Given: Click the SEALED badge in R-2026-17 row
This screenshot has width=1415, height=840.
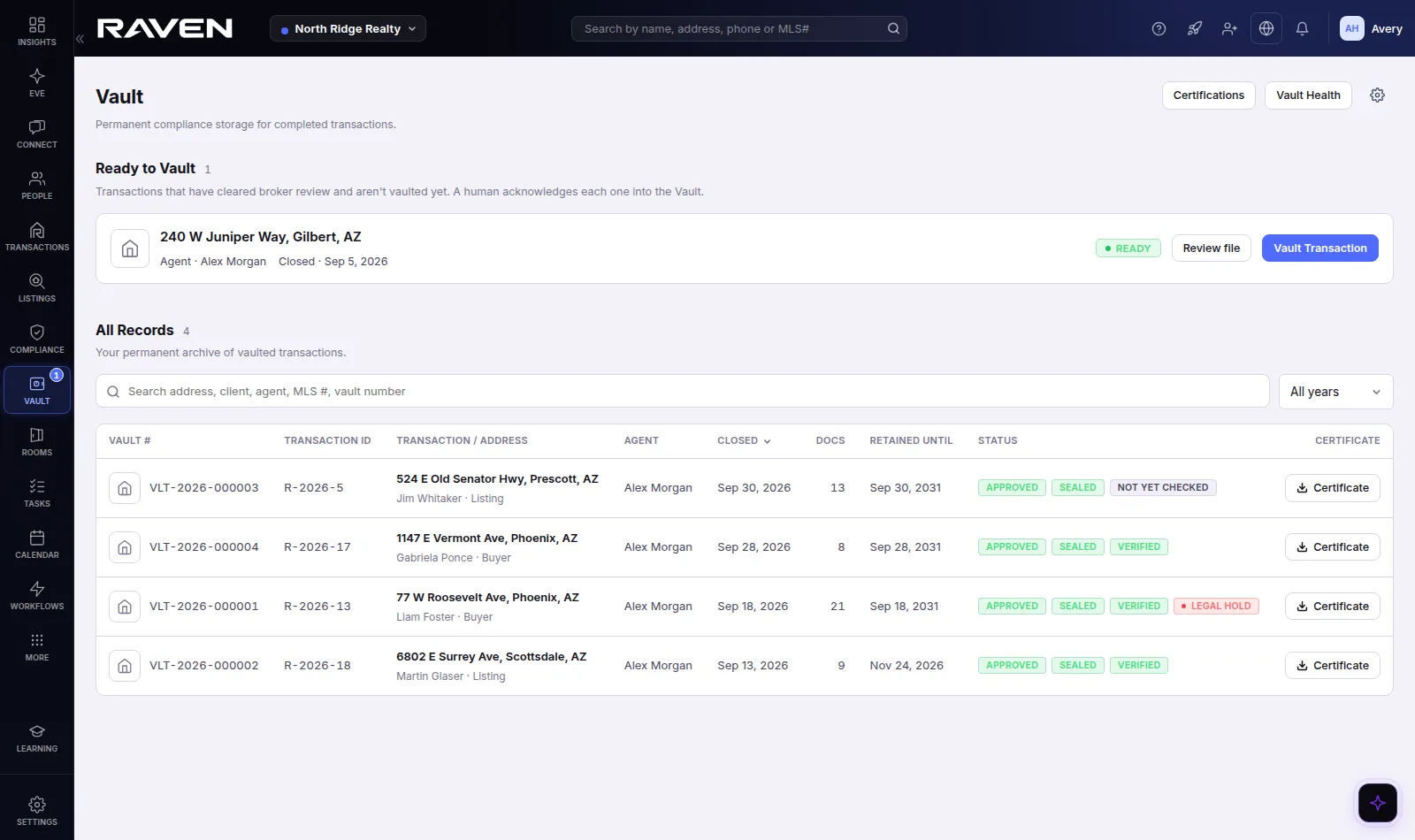Looking at the screenshot, I should tap(1077, 547).
